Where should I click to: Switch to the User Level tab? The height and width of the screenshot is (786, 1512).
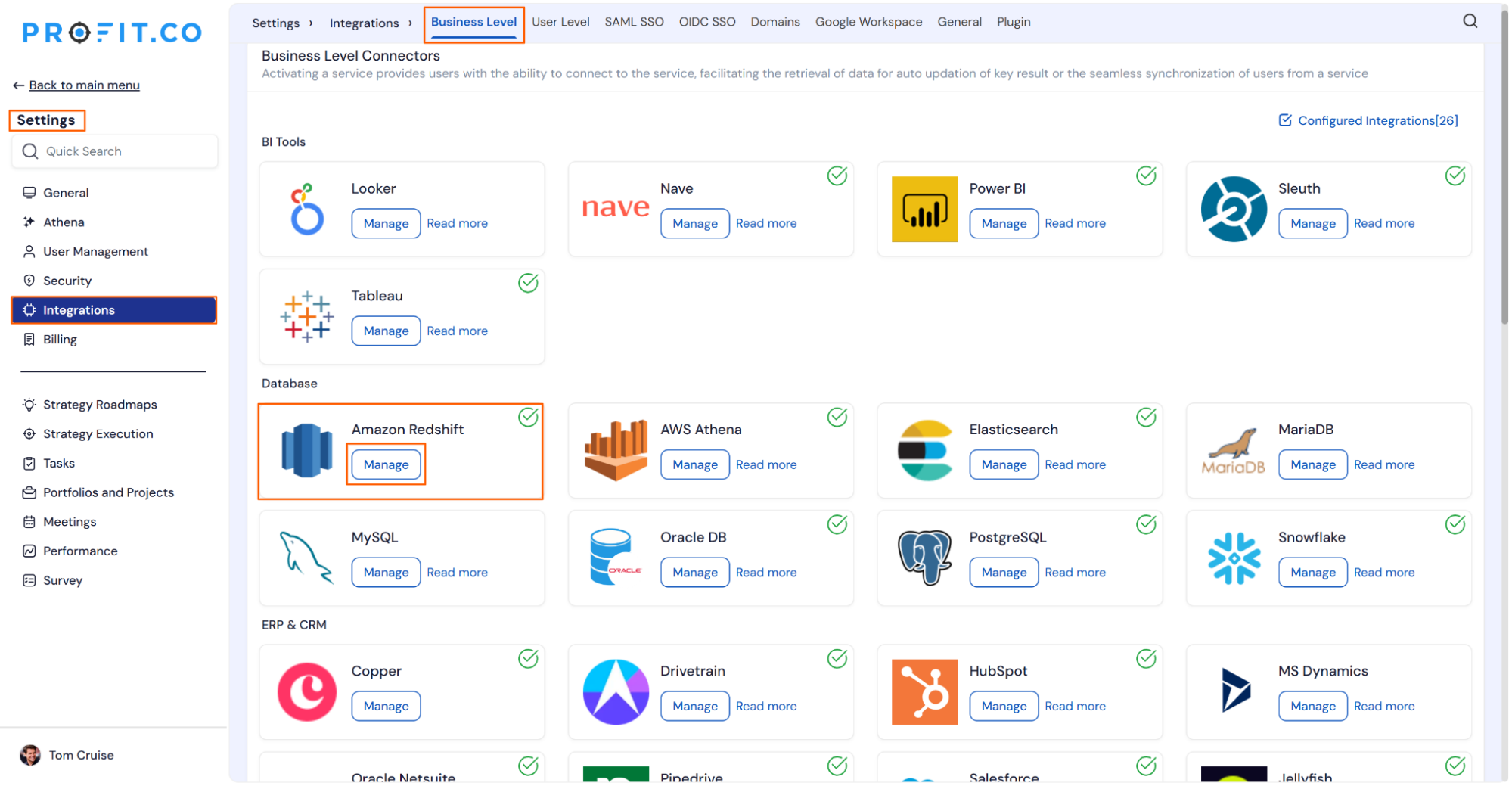(560, 22)
